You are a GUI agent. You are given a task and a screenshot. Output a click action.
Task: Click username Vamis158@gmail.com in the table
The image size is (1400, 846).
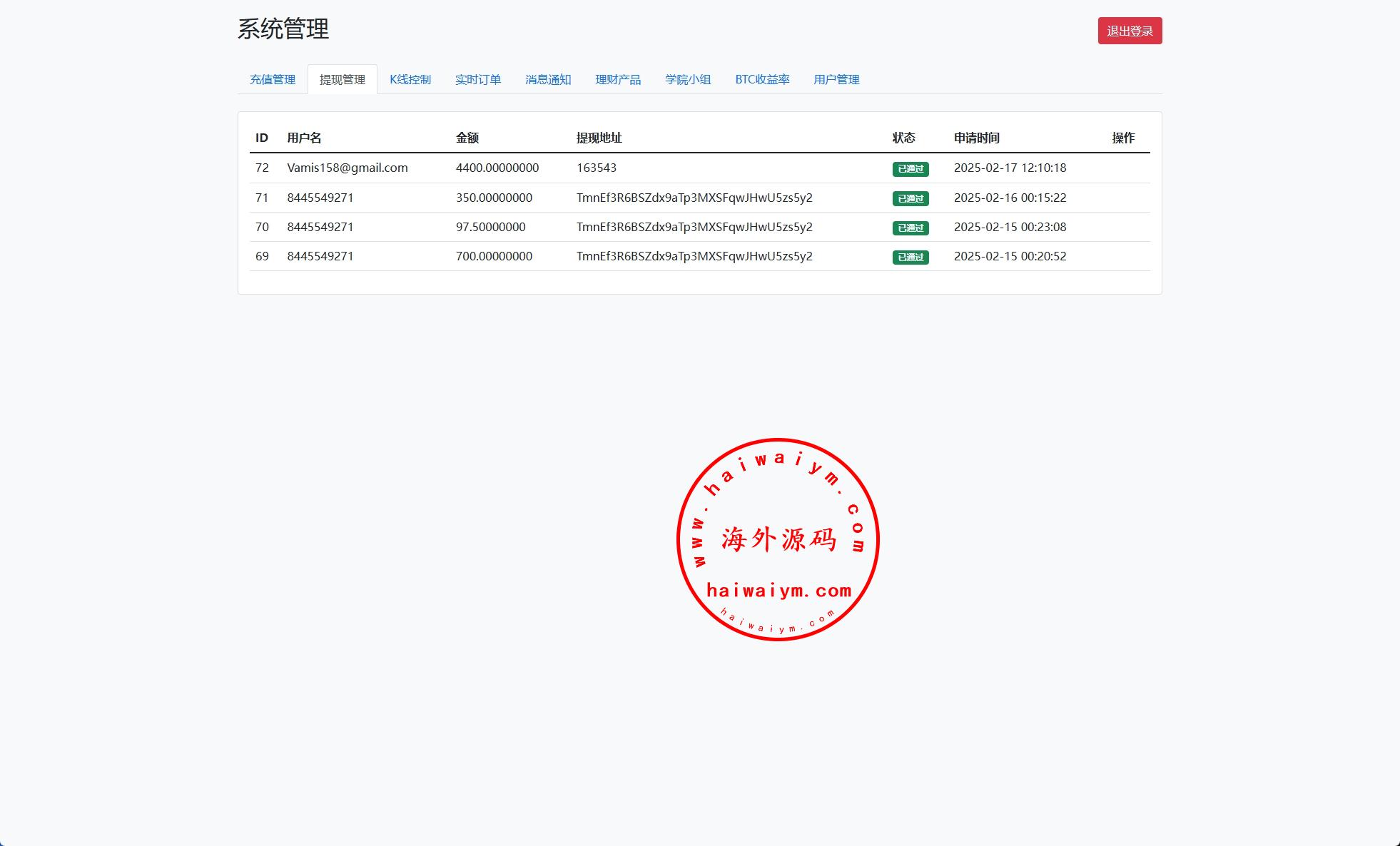click(347, 168)
